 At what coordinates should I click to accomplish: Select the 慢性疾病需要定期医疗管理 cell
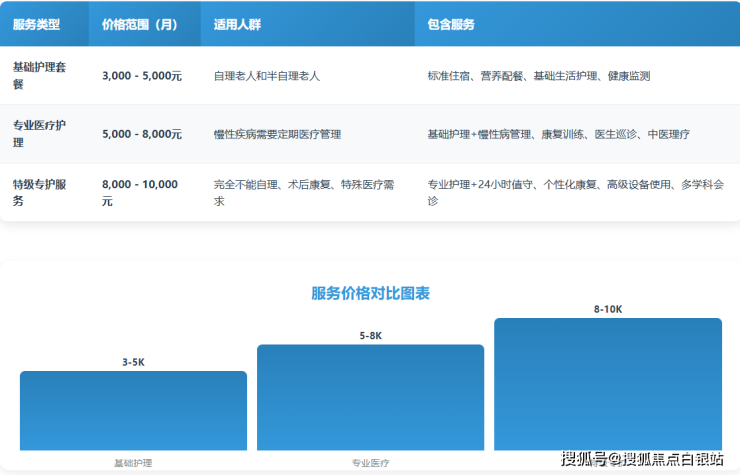(x=277, y=134)
